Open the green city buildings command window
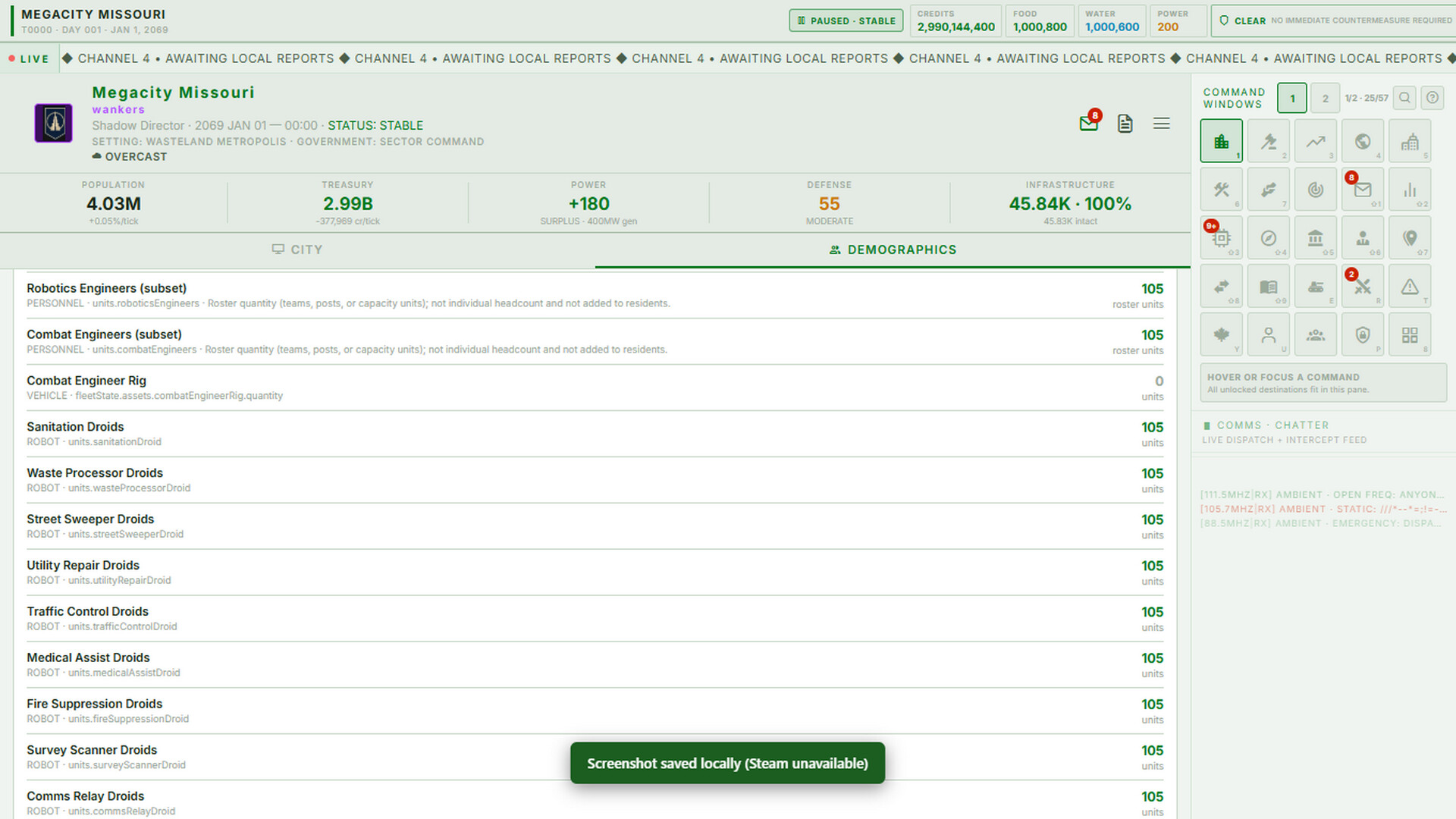 1221,141
